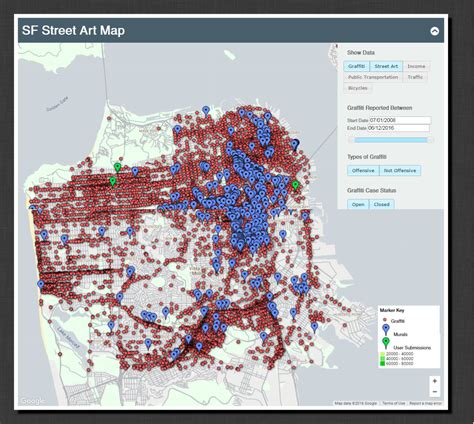Enable the Traffic data layer

tap(415, 77)
